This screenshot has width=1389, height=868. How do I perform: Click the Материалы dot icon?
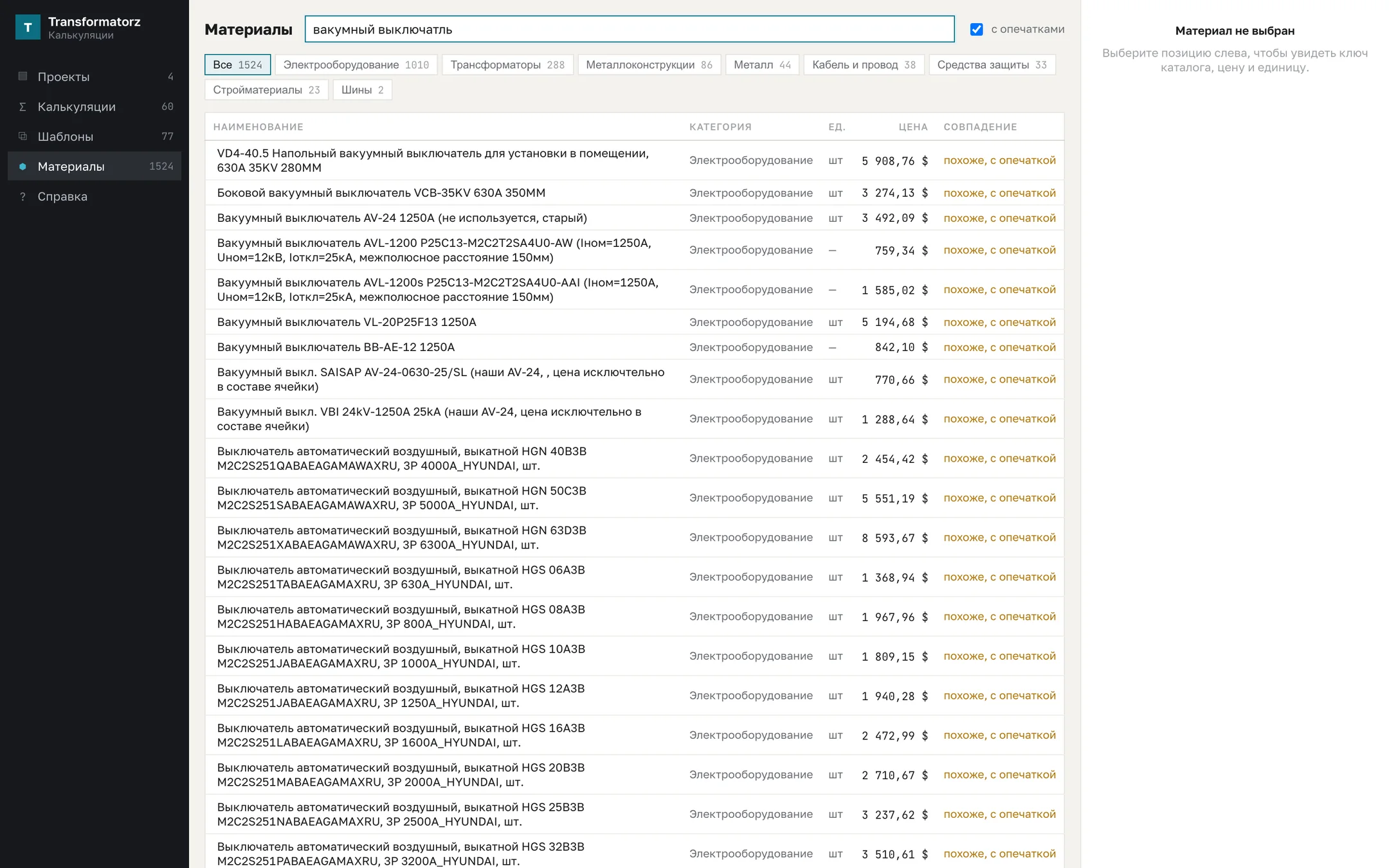tap(23, 167)
